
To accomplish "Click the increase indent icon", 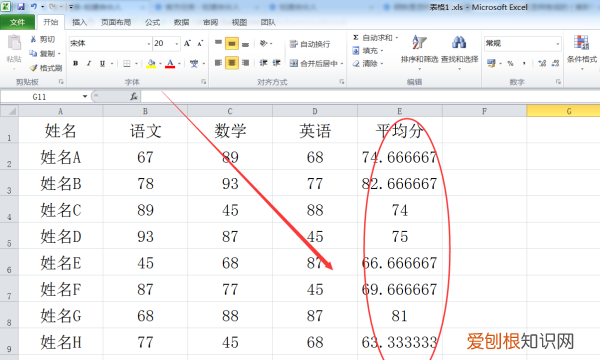I will pyautogui.click(x=276, y=63).
